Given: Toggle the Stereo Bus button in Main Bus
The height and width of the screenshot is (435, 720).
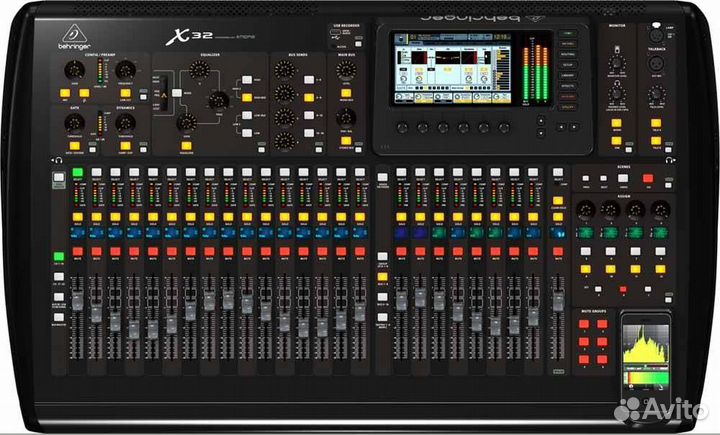Looking at the screenshot, I should (x=346, y=141).
